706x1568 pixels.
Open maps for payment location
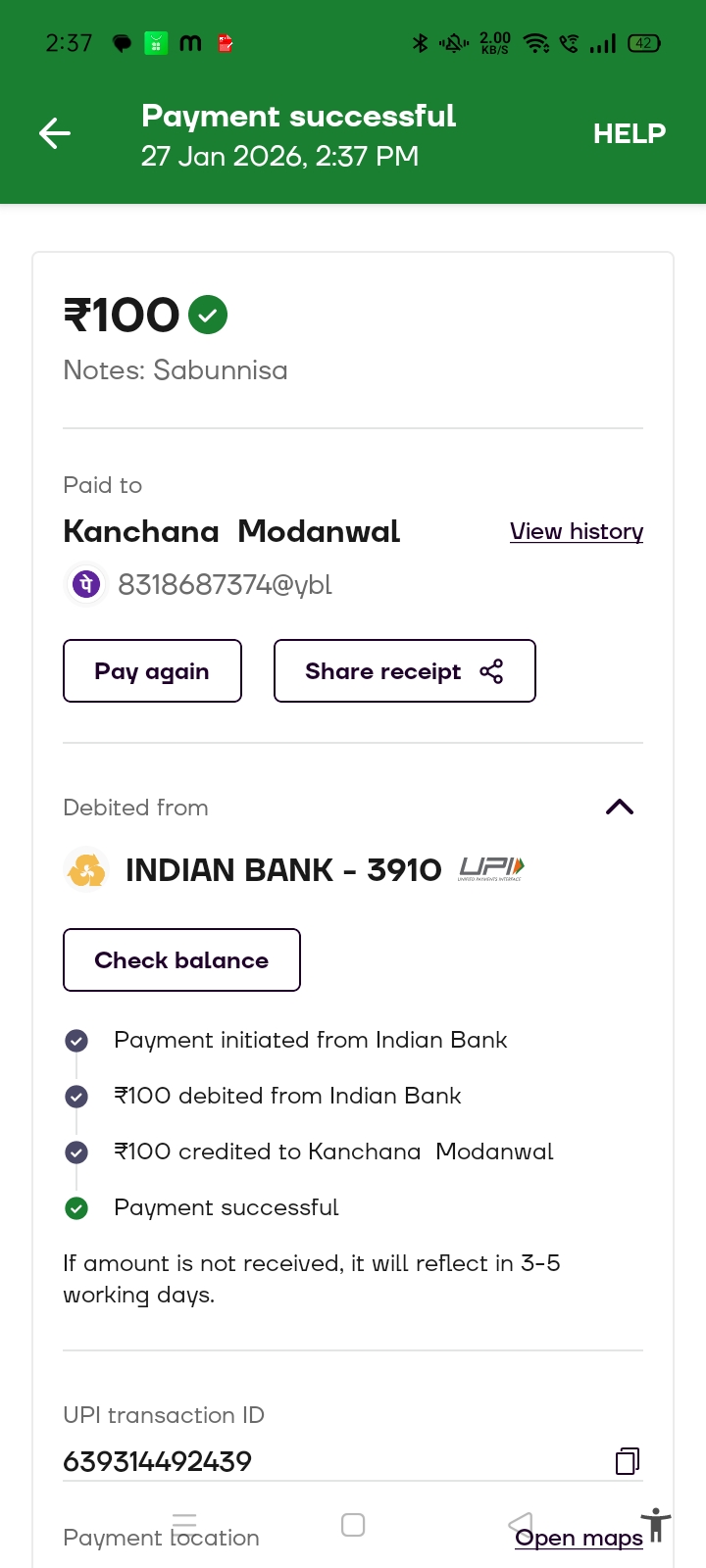580,1538
